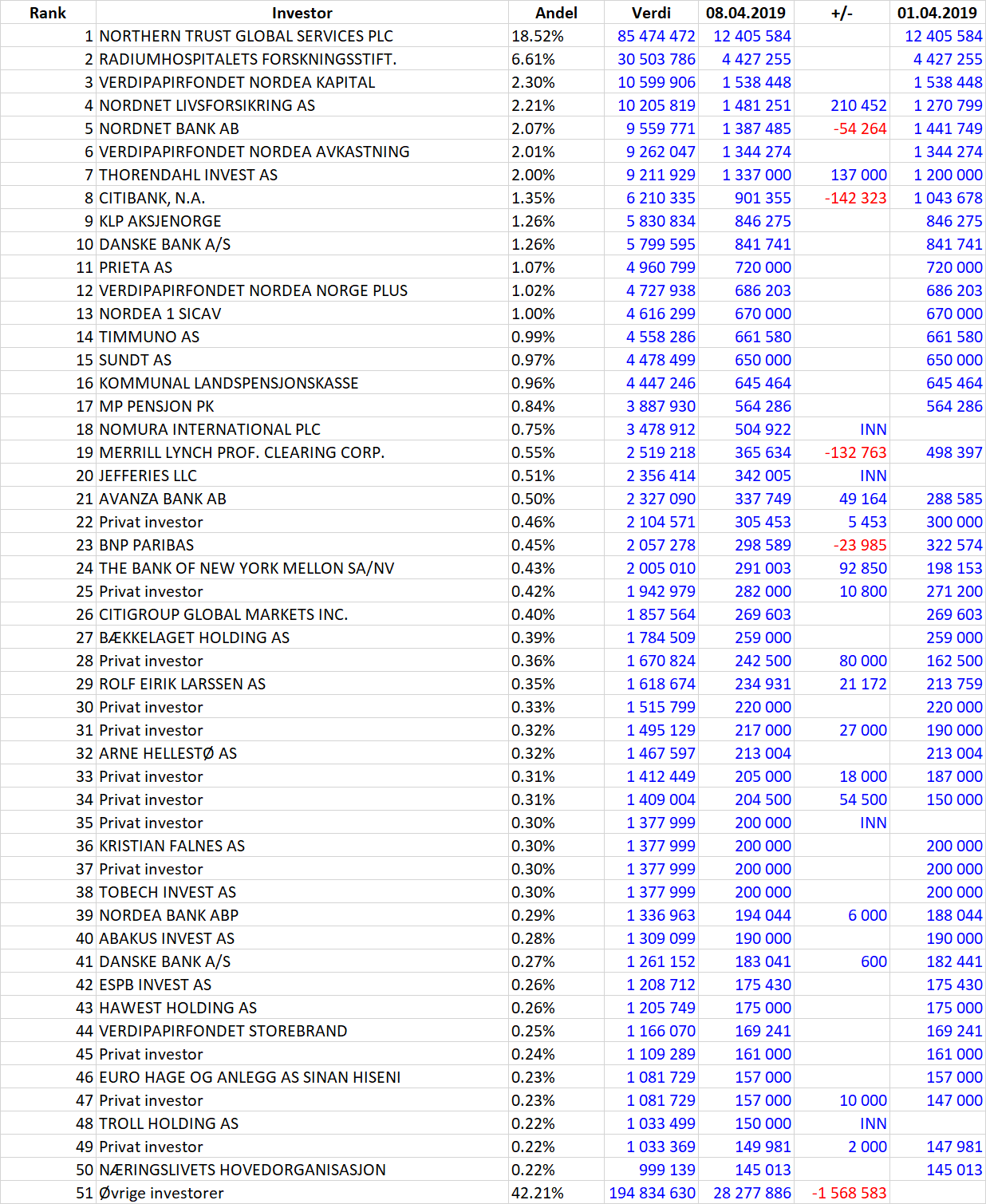
Task: Click Andel value 18.52%
Action: (x=538, y=36)
